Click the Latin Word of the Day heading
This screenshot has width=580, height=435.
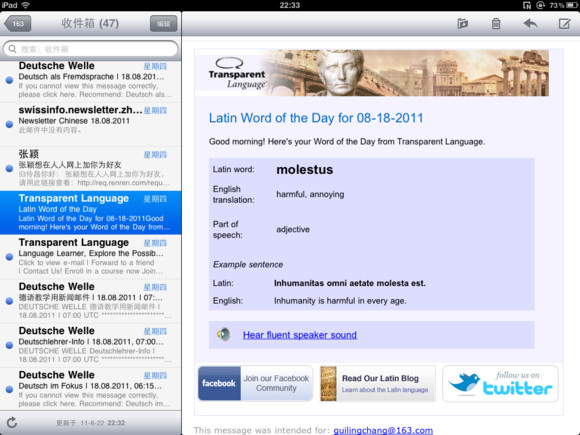tap(316, 118)
